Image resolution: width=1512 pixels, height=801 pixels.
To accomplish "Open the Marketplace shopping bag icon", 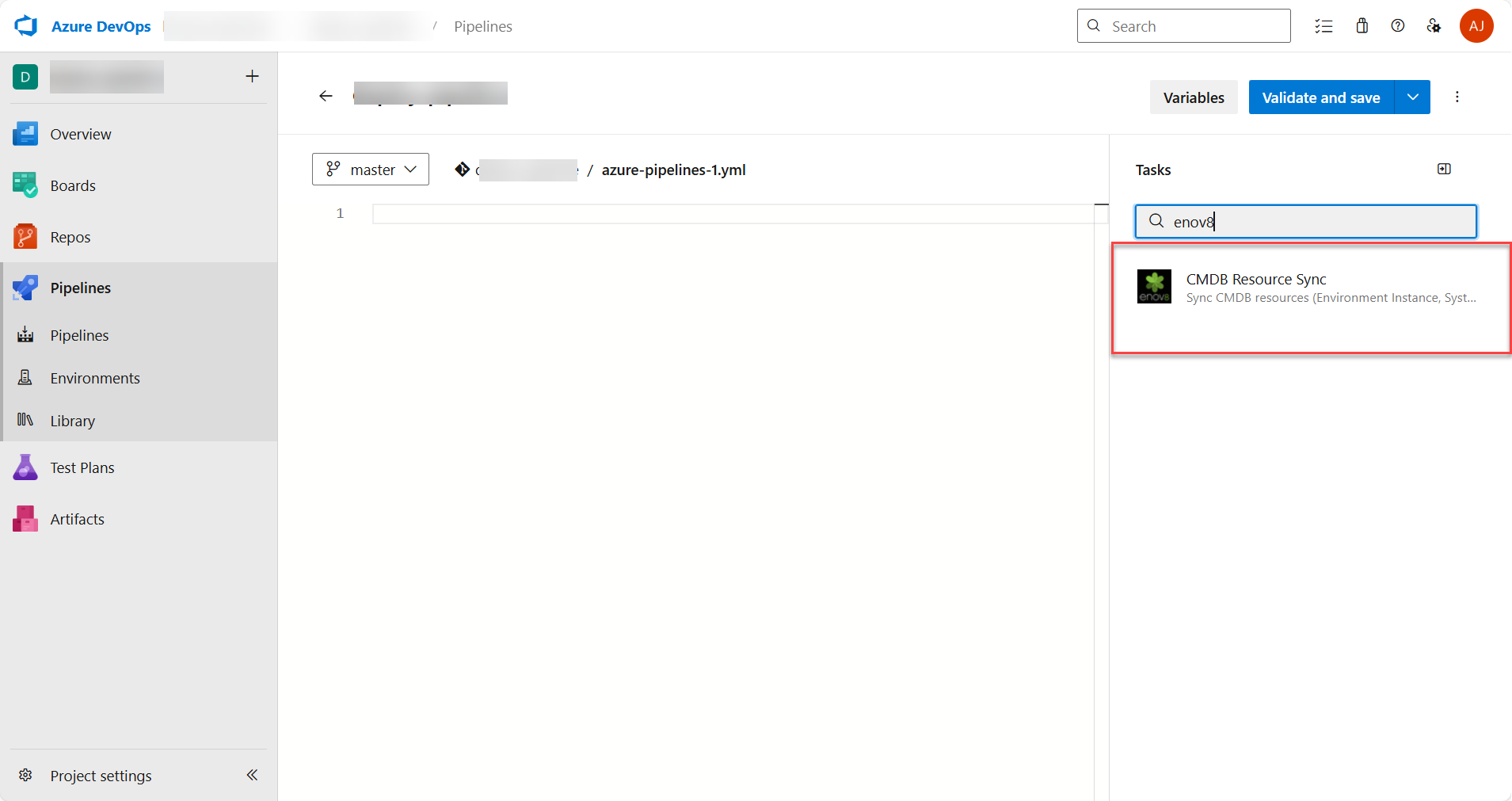I will point(1361,25).
